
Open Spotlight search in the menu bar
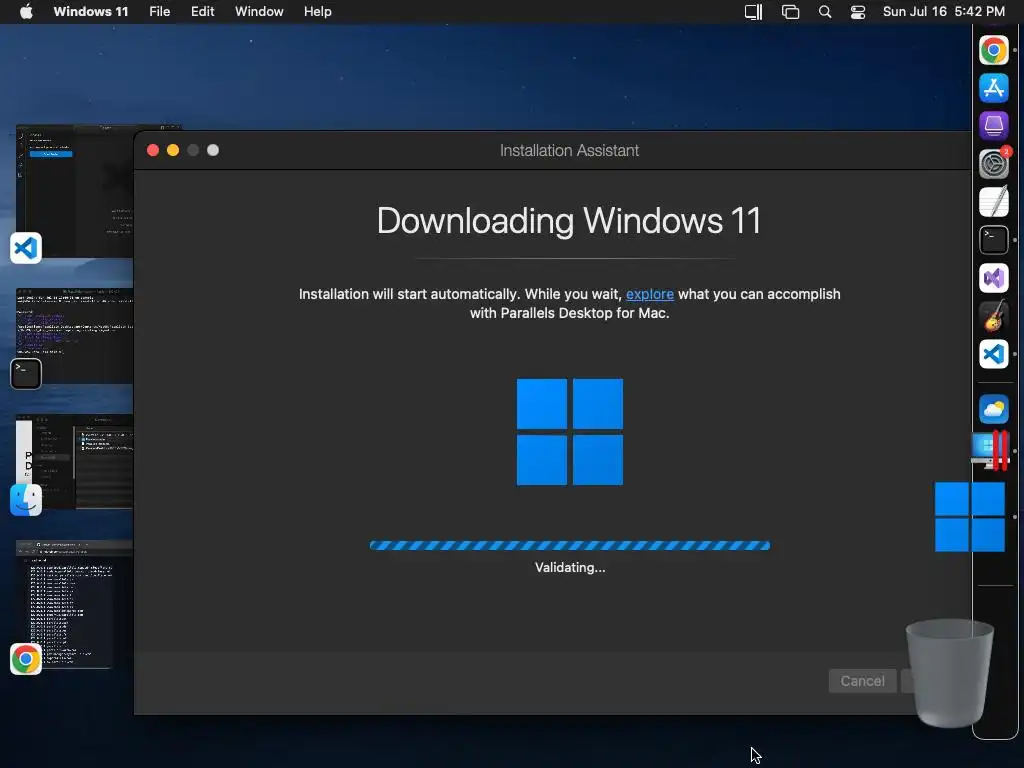click(825, 12)
